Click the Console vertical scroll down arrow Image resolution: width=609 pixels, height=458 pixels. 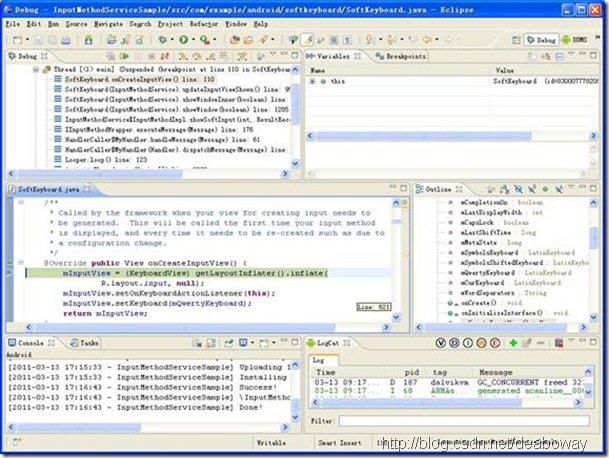point(295,418)
